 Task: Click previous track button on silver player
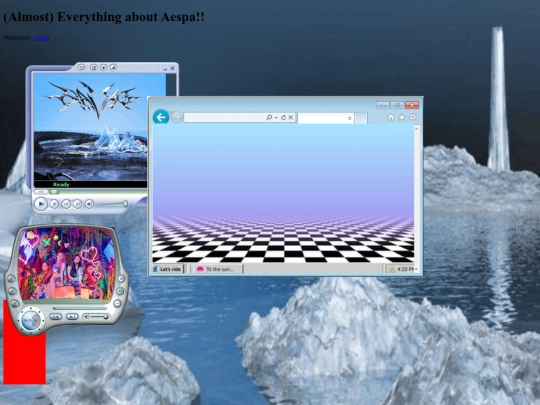56,316
